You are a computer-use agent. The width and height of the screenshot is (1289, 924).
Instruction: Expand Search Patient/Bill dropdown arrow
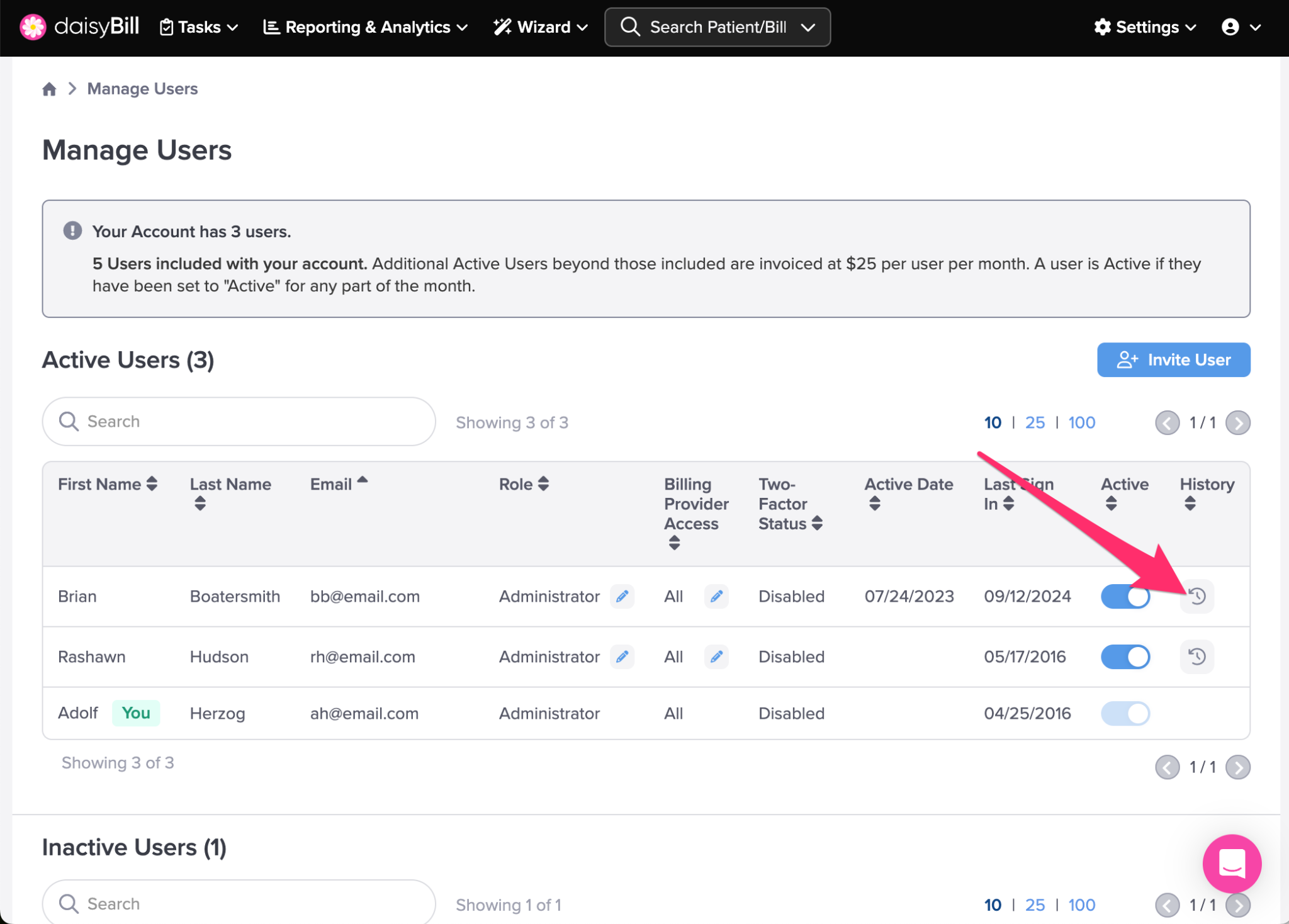point(808,27)
